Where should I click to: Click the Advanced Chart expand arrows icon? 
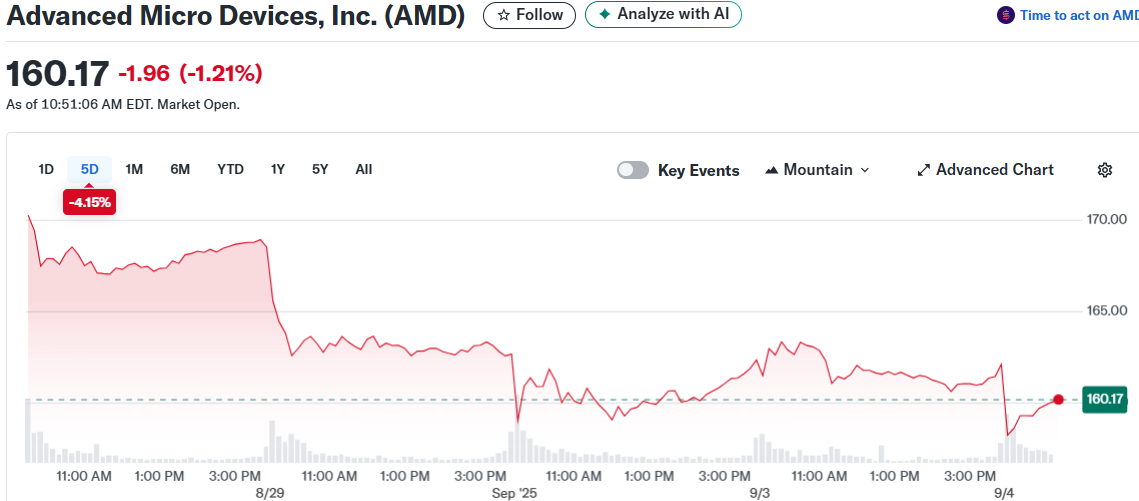pyautogui.click(x=924, y=170)
